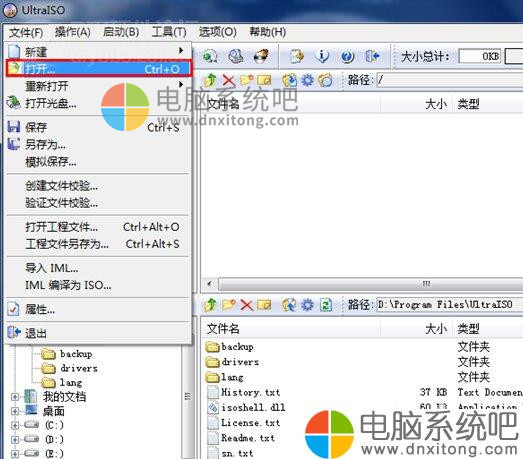Viewport: 523px width, 459px height.
Task: Click the gear icon beside the '/' path
Action: tap(307, 80)
